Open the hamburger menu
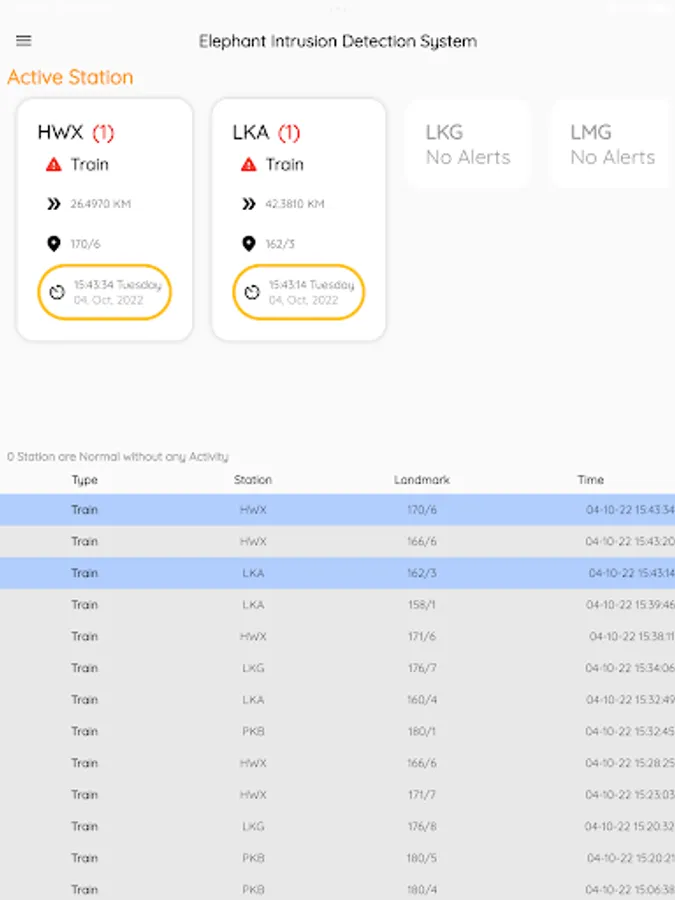This screenshot has width=675, height=900. [x=24, y=41]
